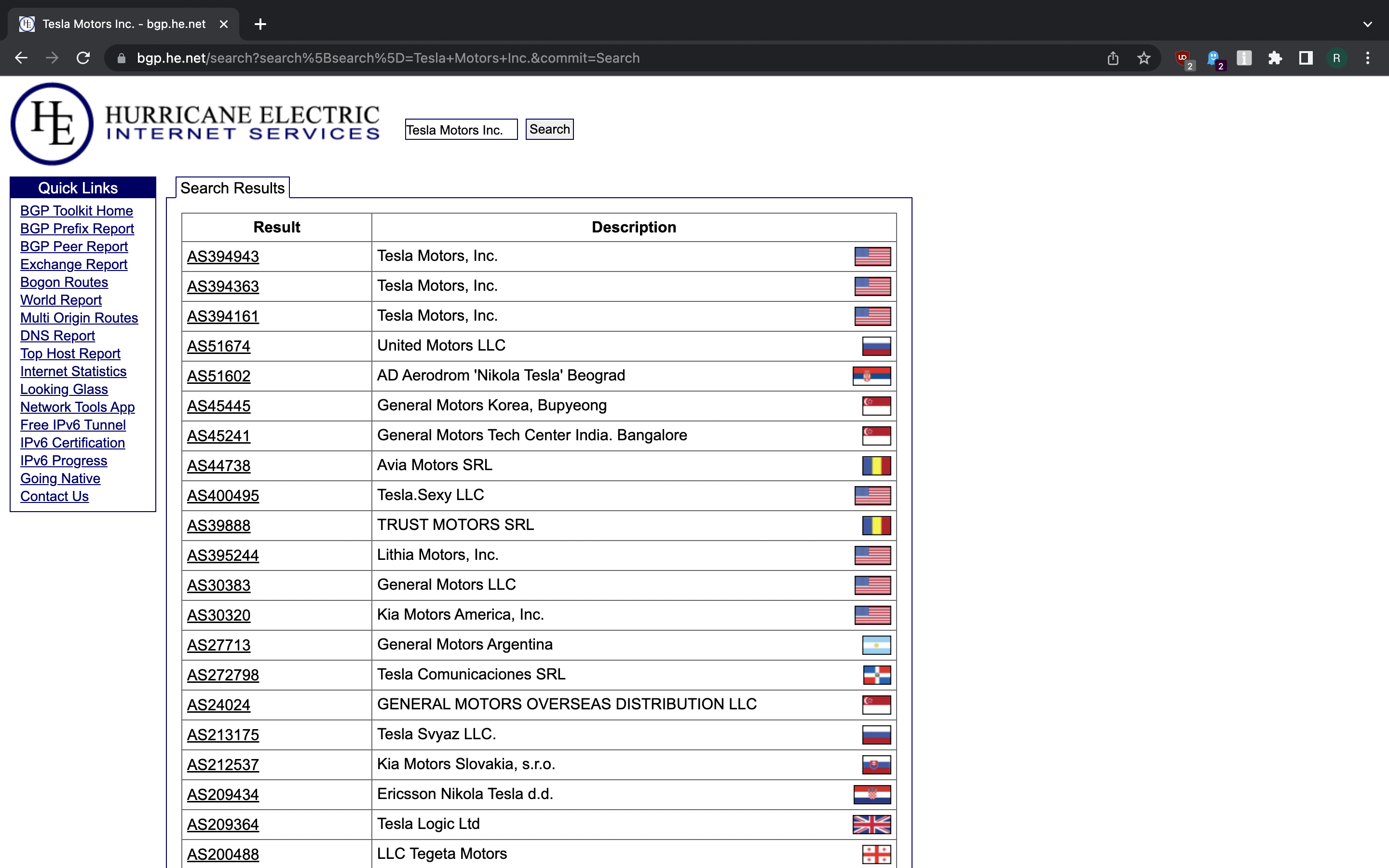This screenshot has width=1389, height=868.
Task: Click the Argentina flag for AS27713
Action: 876,645
